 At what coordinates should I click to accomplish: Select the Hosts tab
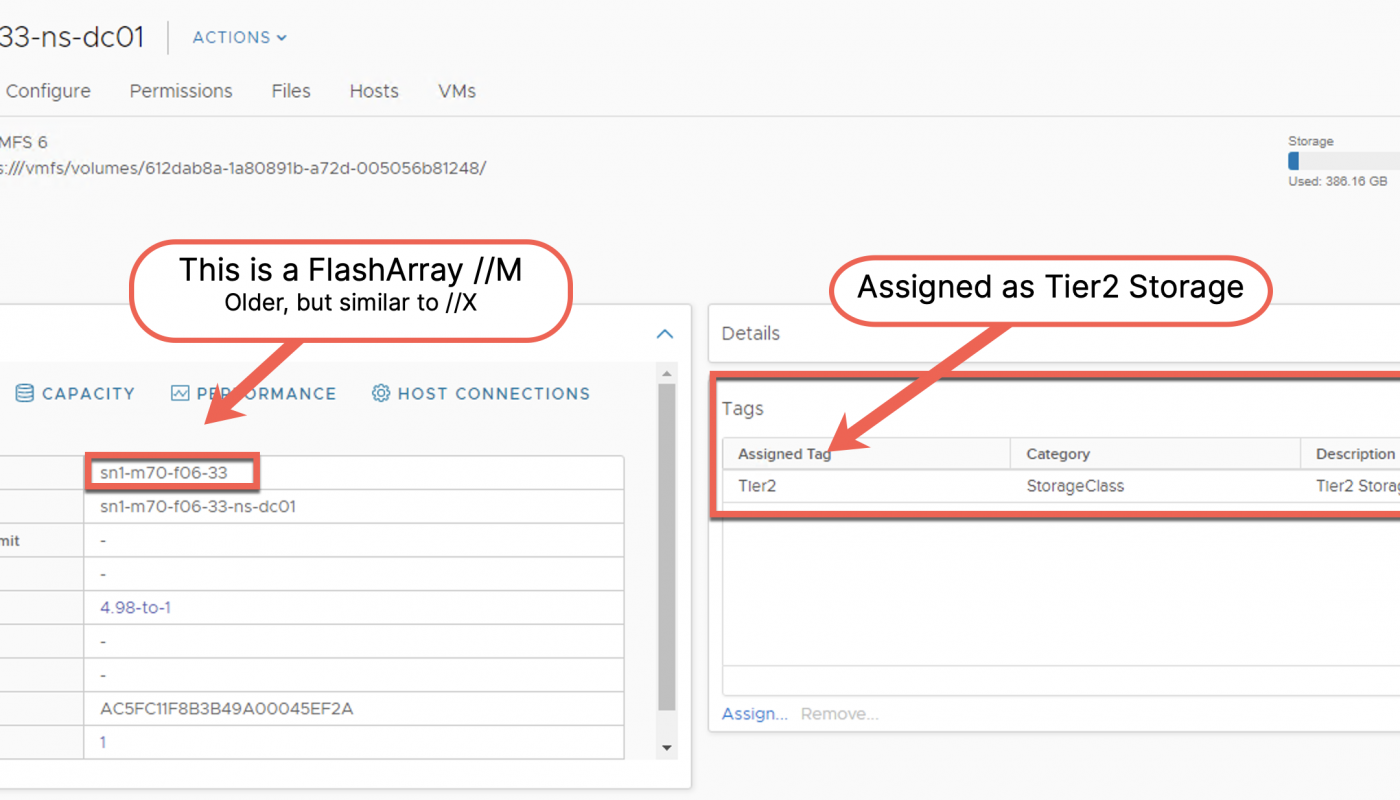(x=374, y=91)
